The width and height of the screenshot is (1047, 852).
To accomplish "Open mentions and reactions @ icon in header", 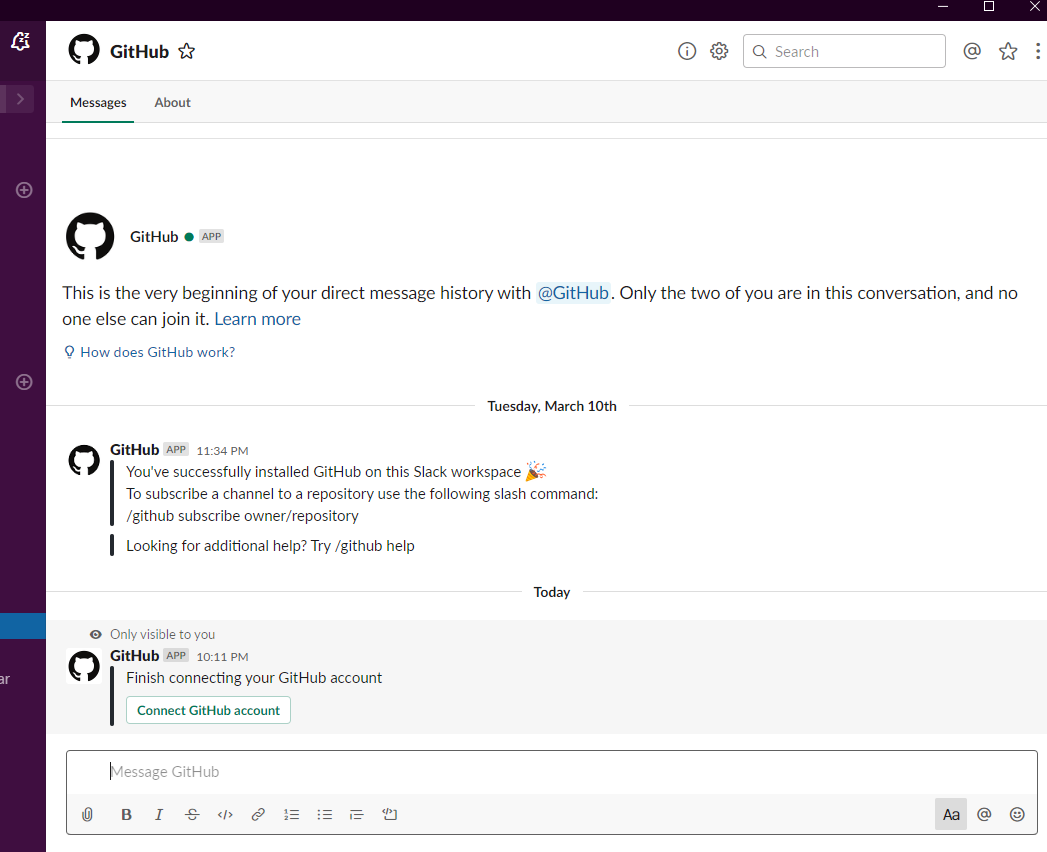I will [x=972, y=51].
